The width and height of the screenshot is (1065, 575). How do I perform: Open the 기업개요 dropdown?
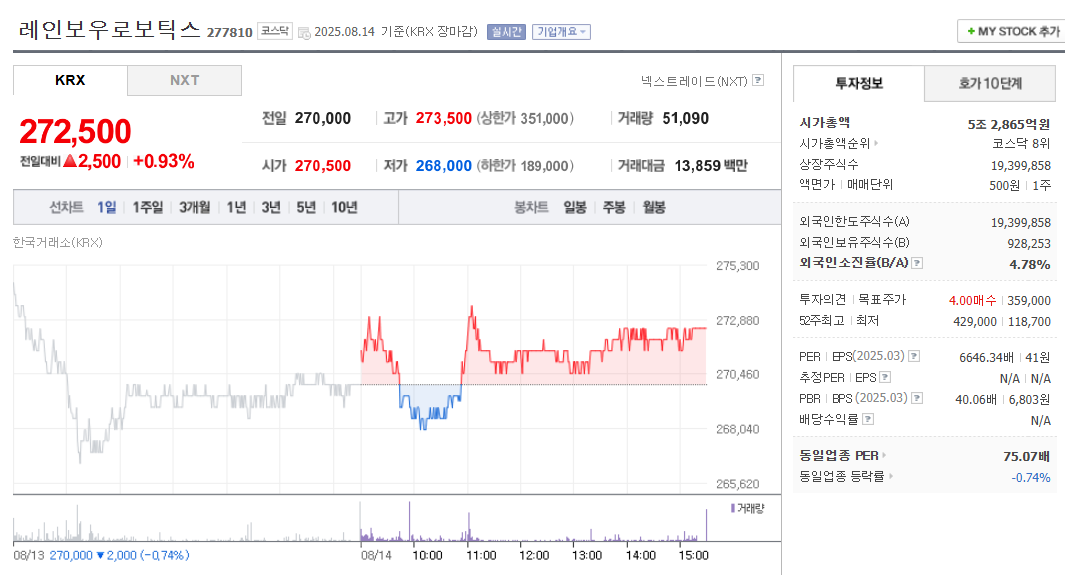(561, 32)
